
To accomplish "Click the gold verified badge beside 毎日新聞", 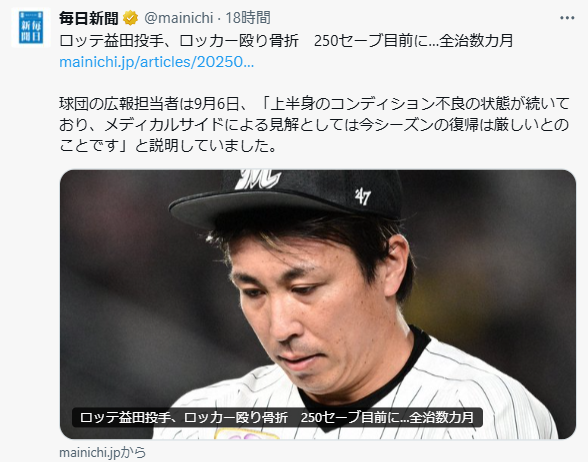I will point(130,18).
